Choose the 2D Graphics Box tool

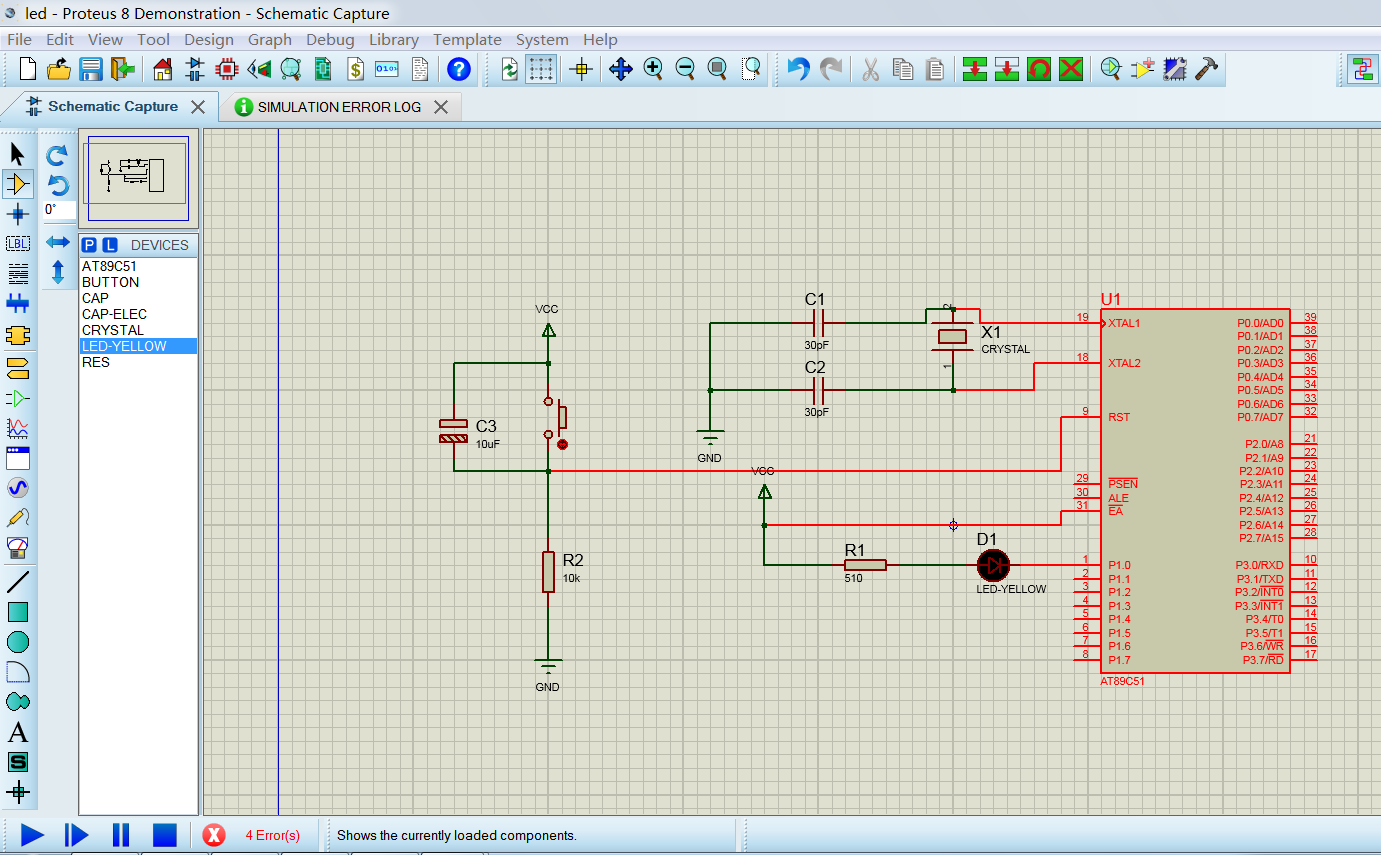[18, 612]
